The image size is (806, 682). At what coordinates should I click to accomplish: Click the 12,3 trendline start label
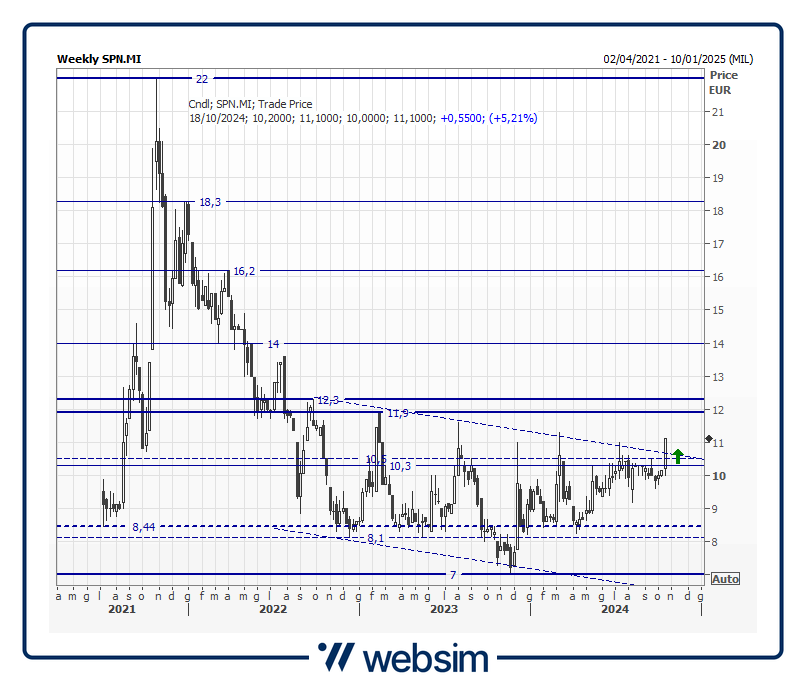[328, 400]
